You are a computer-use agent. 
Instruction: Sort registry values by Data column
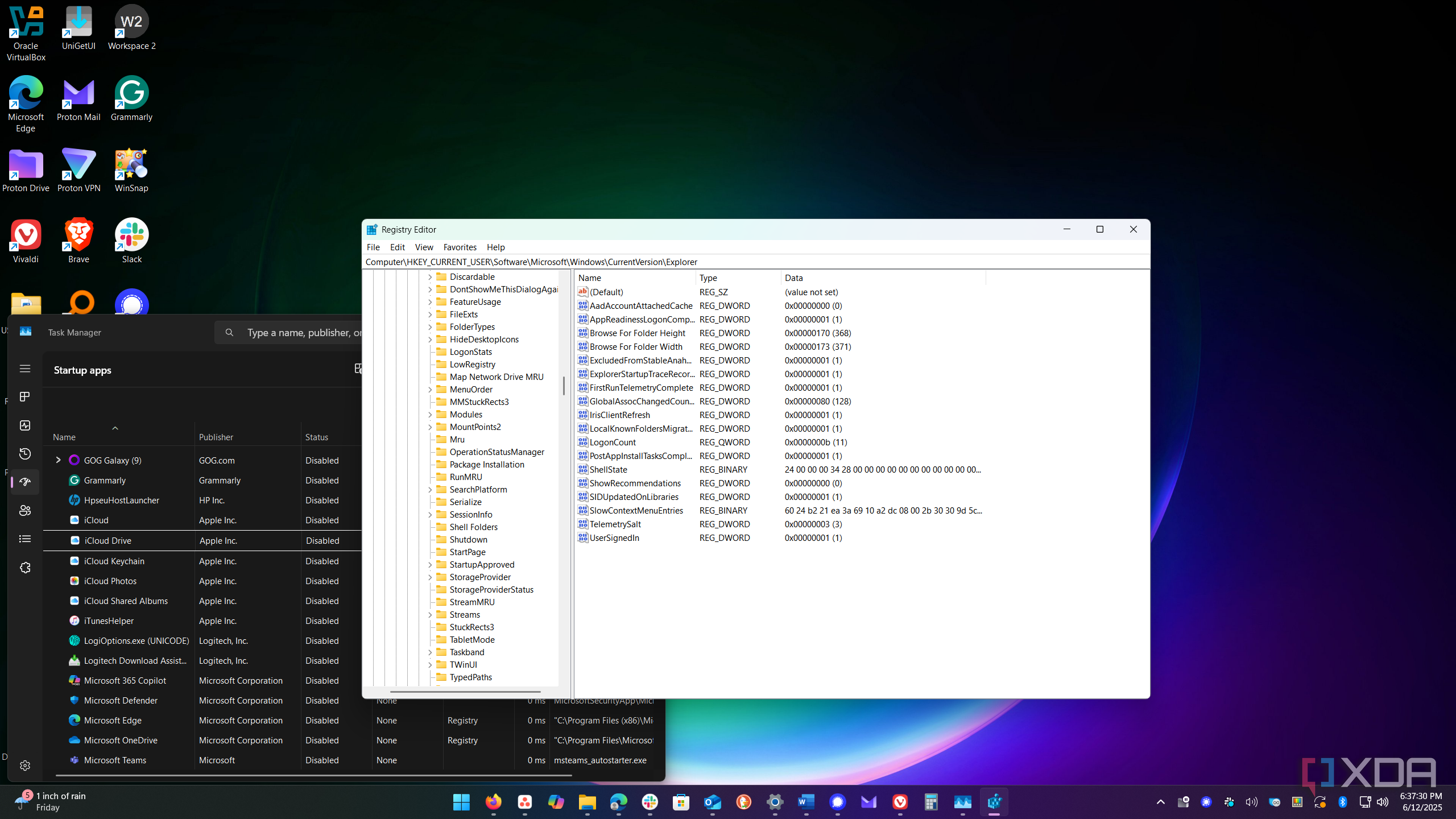click(x=883, y=278)
